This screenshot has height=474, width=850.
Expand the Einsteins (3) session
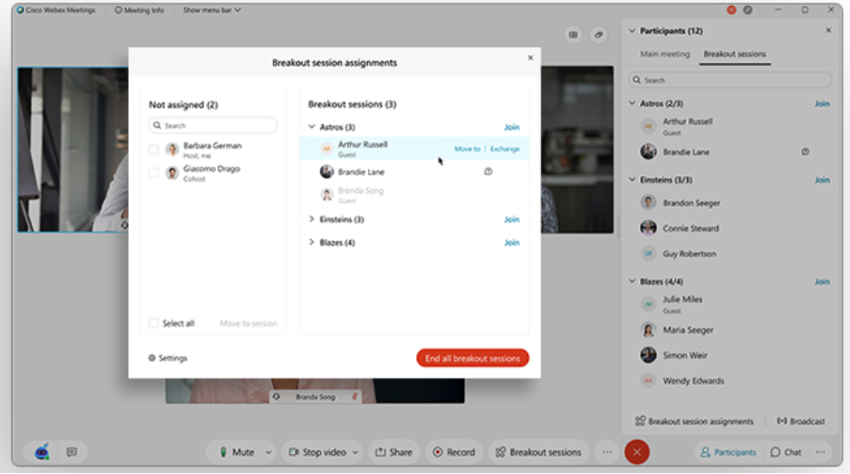(312, 219)
